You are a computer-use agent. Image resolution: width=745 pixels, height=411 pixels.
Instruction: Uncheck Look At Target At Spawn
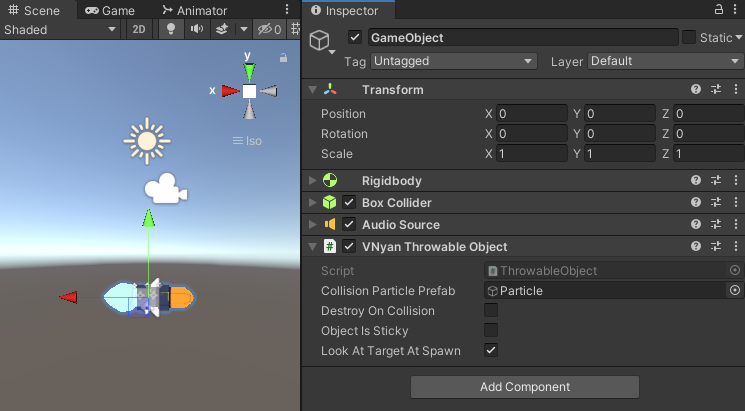pos(491,351)
